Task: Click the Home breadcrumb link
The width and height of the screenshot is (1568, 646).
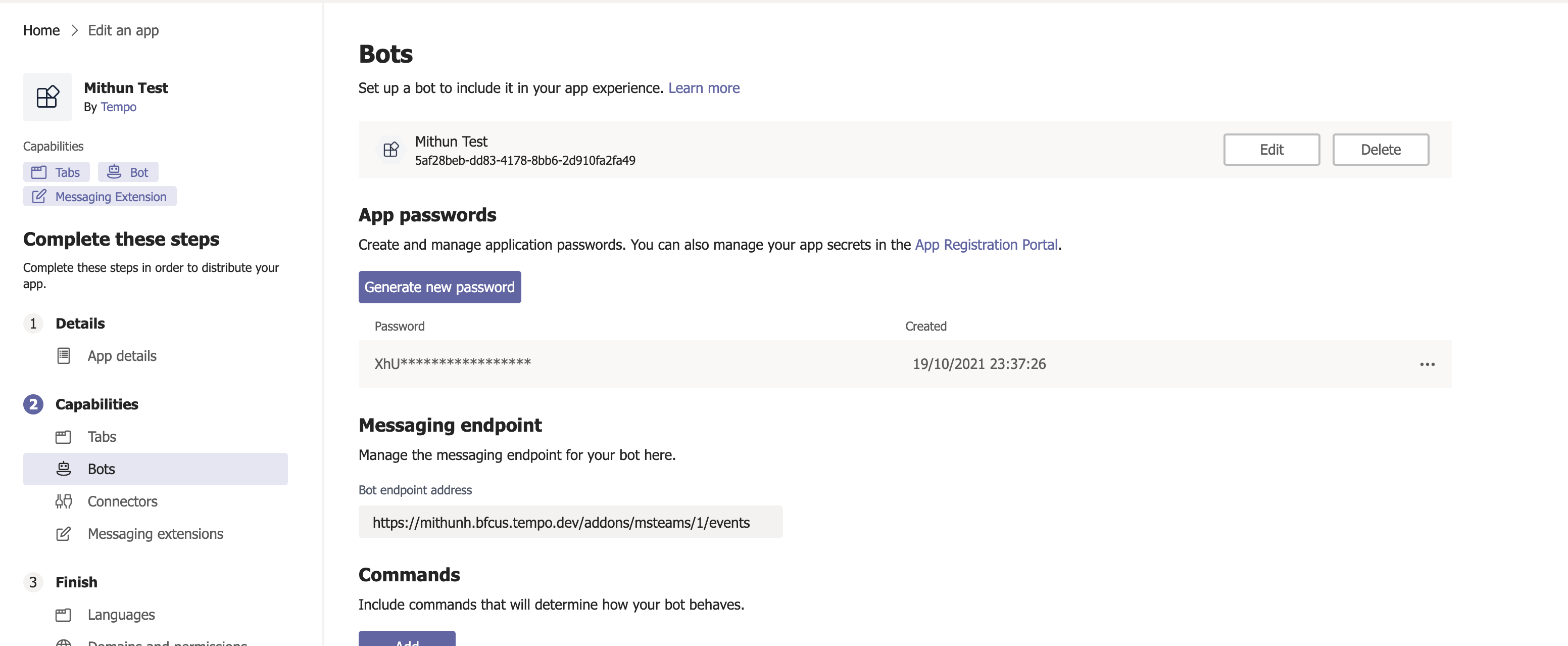Action: click(41, 30)
